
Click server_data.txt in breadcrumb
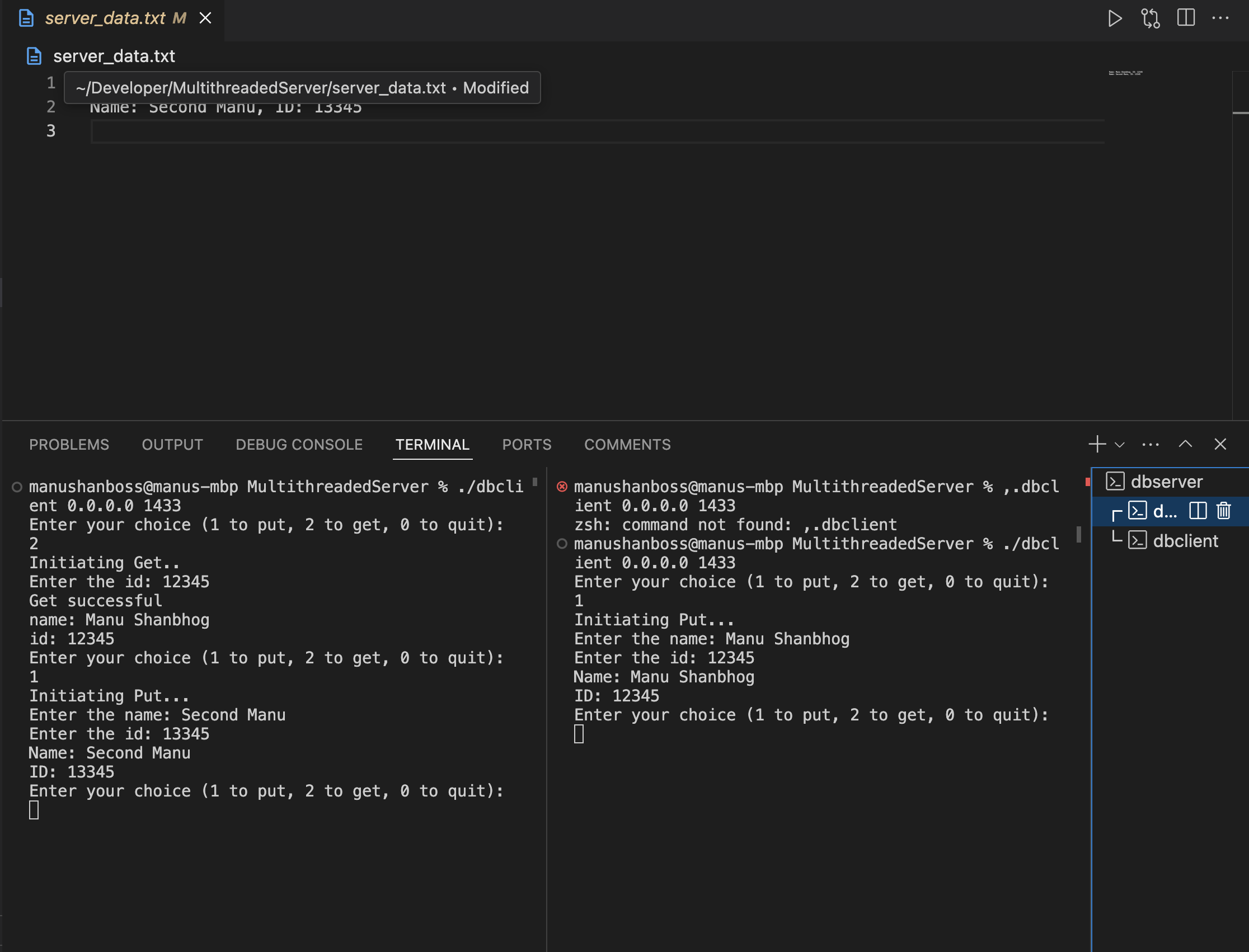pos(114,56)
